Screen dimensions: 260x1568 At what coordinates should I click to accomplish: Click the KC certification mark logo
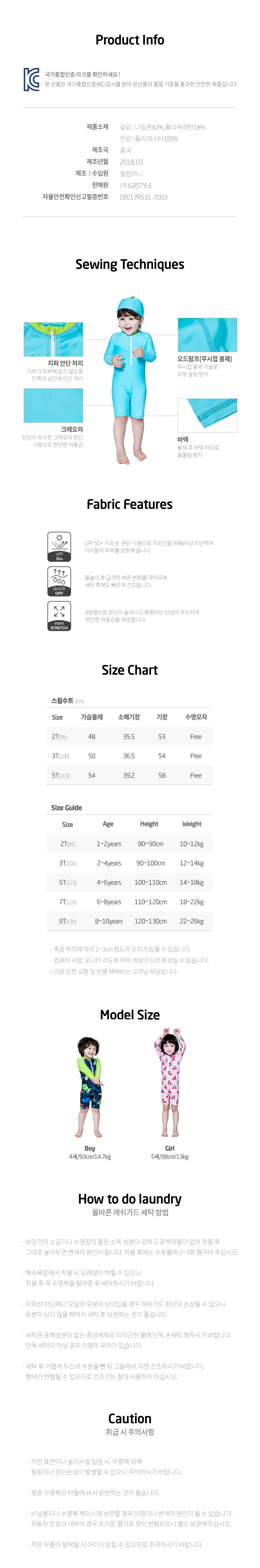click(x=31, y=80)
